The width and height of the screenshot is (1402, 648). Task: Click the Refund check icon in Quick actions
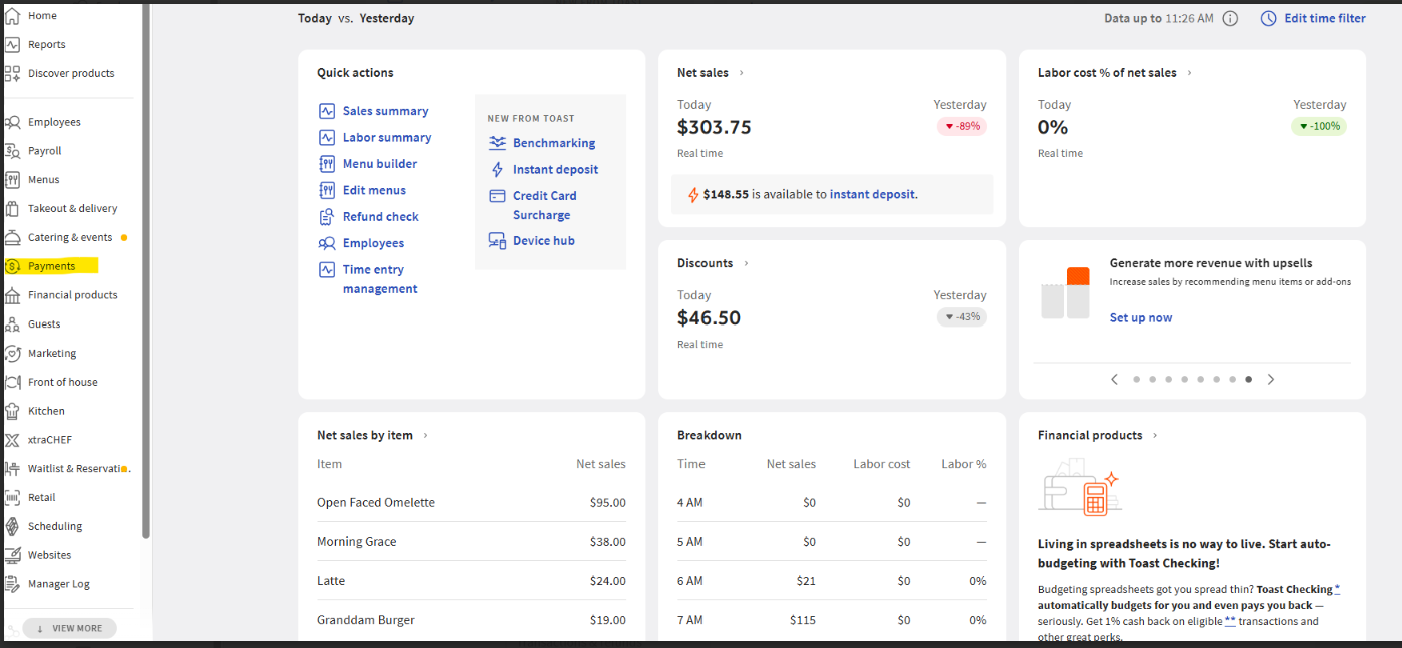click(x=326, y=217)
